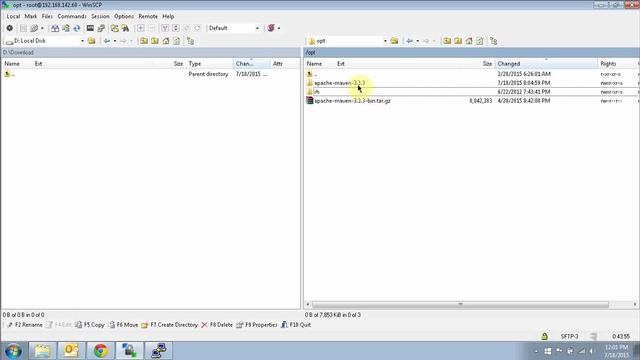Click the F6 Move button

[x=123, y=325]
